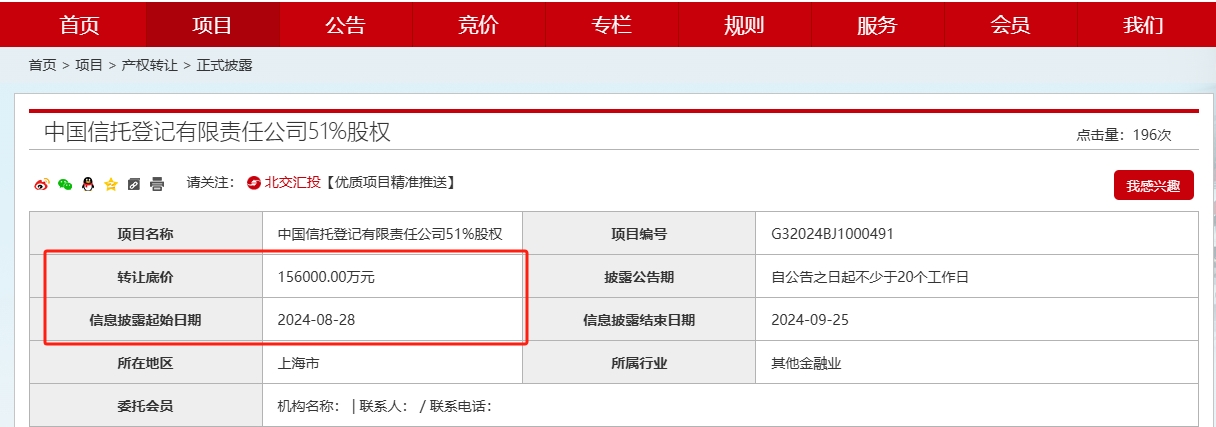Screen dimensions: 1216x427
Task: Click the red 北交汇投 logo icon
Action: point(254,182)
